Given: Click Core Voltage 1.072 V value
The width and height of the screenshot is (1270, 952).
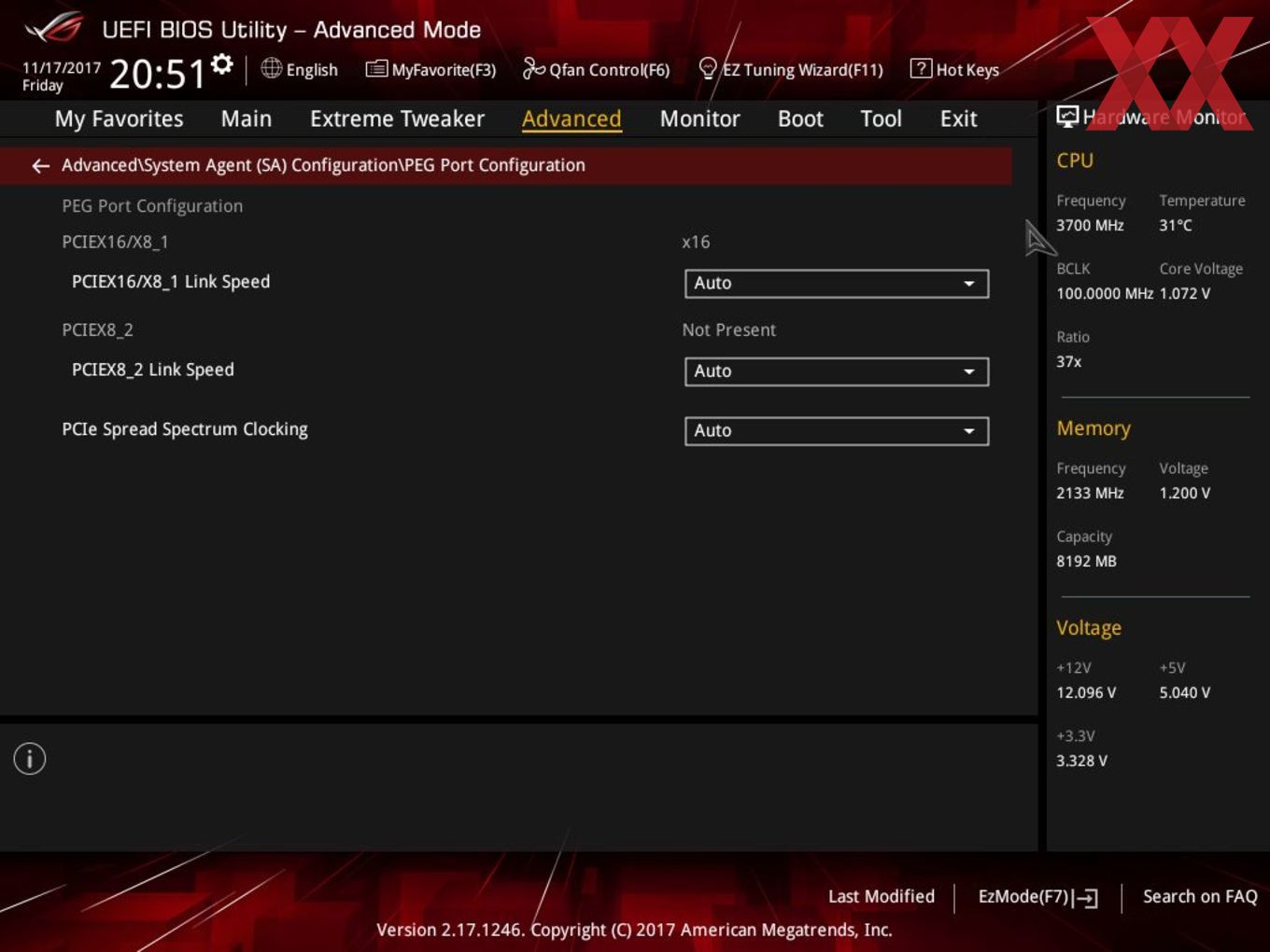Looking at the screenshot, I should point(1185,293).
